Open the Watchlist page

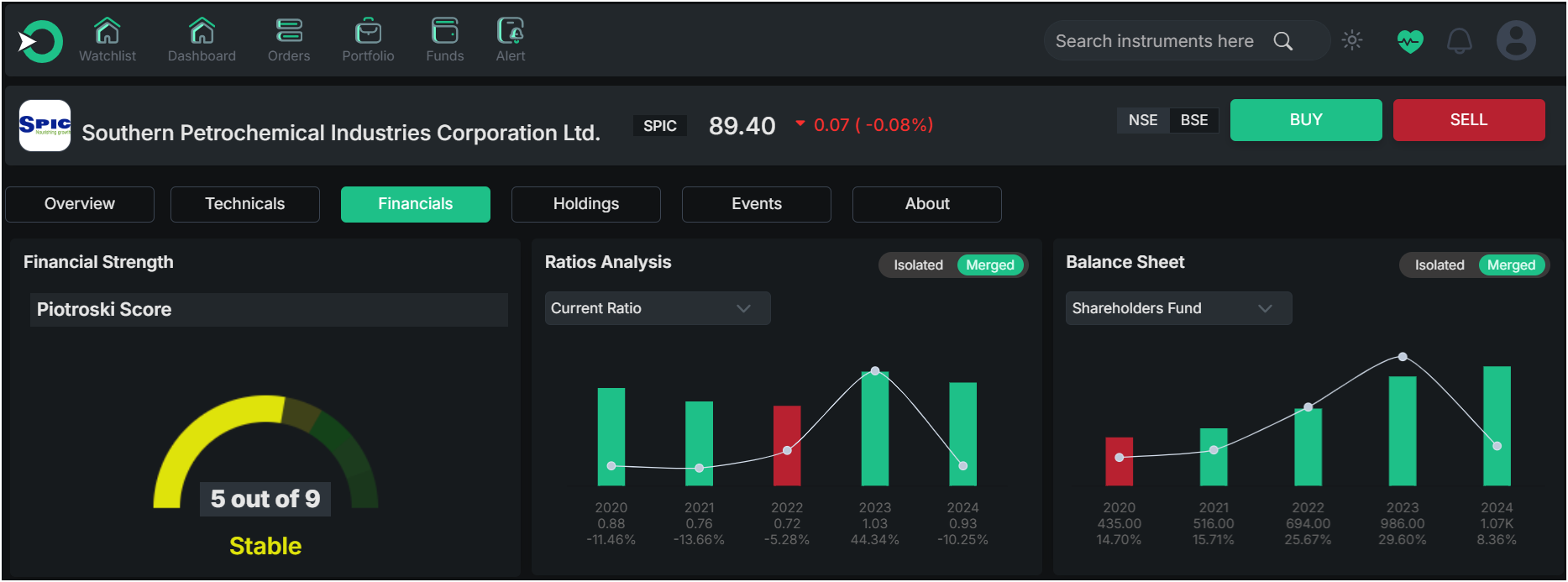(108, 40)
